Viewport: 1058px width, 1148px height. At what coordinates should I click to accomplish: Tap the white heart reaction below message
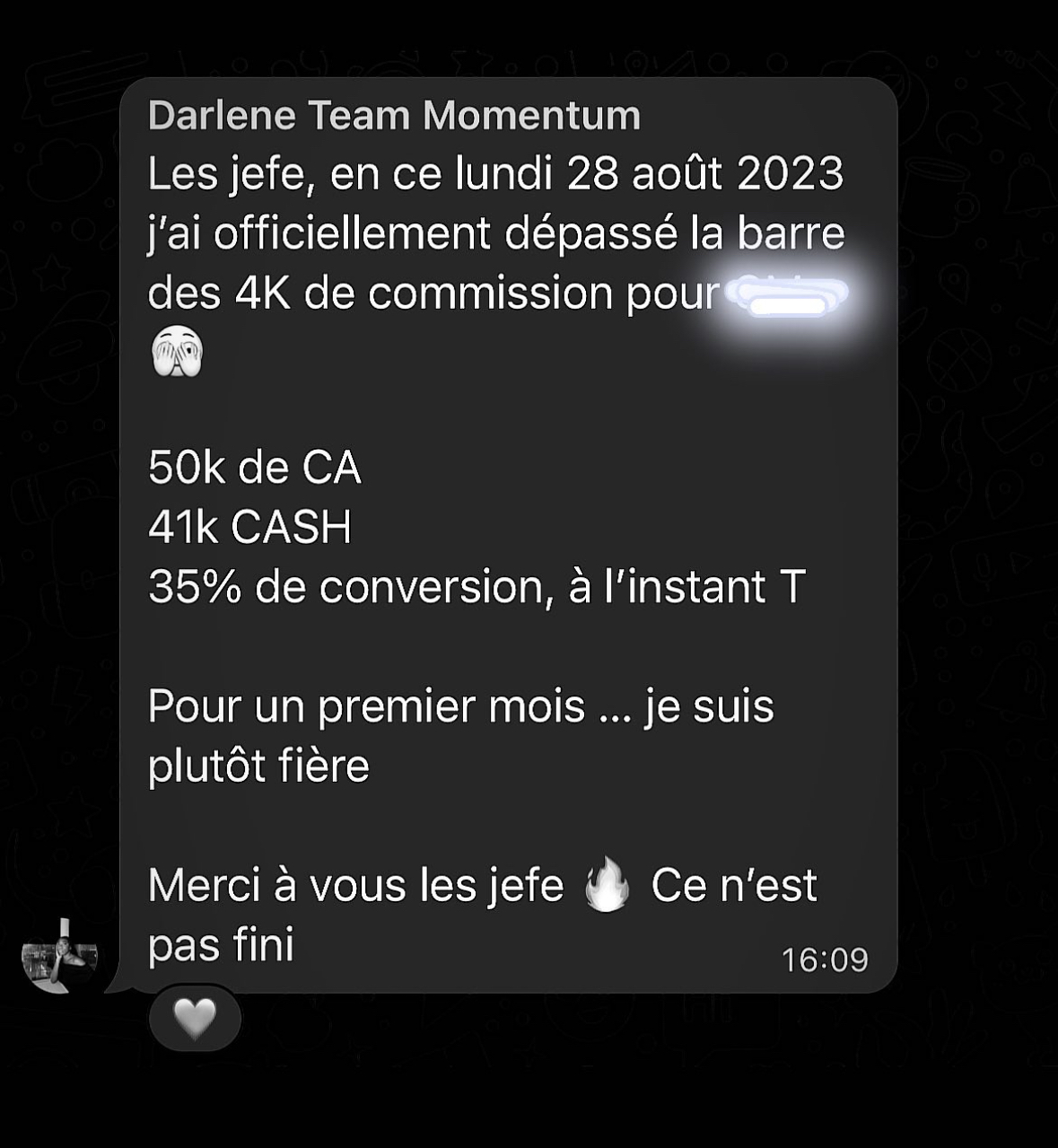(195, 1018)
